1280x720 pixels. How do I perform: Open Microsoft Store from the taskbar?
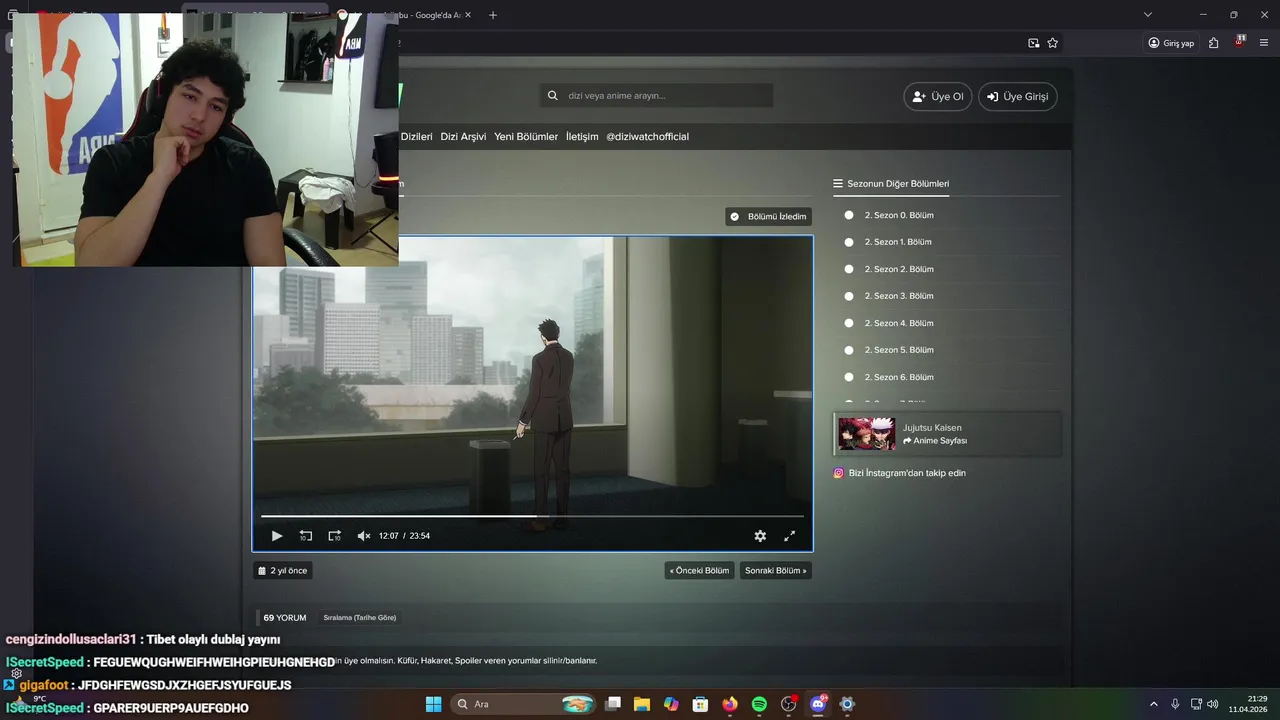[x=701, y=704]
